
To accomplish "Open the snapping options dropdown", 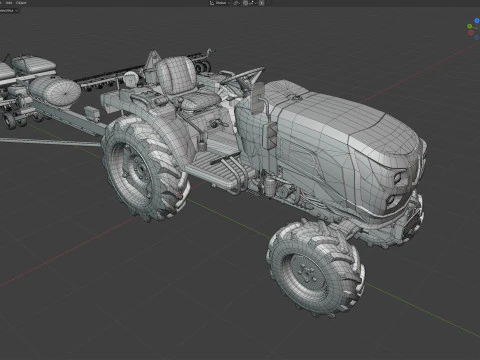I will [x=252, y=3].
